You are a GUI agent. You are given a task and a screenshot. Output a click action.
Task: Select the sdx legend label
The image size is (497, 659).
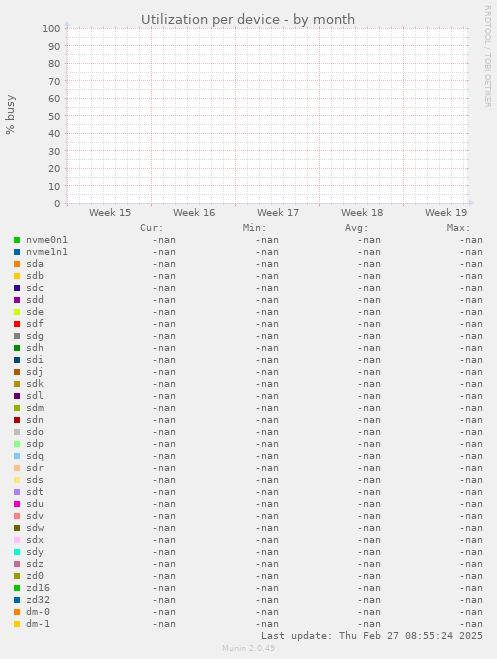tap(35, 540)
